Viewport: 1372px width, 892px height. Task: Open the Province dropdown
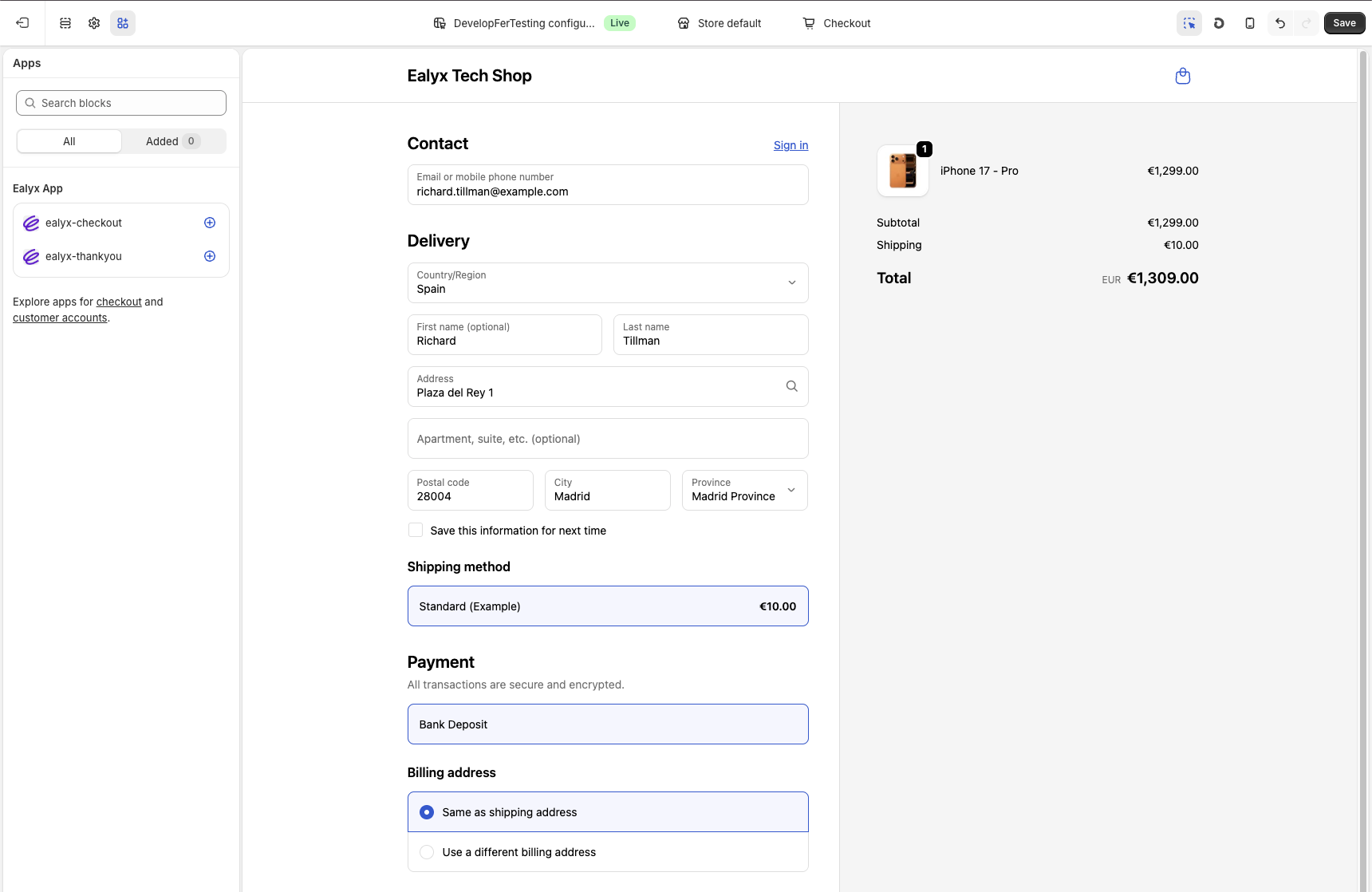744,490
